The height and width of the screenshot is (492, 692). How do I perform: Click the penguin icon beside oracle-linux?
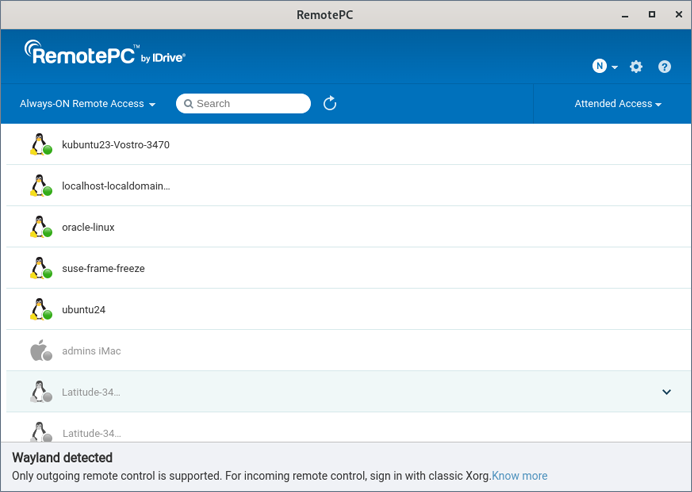click(x=40, y=227)
